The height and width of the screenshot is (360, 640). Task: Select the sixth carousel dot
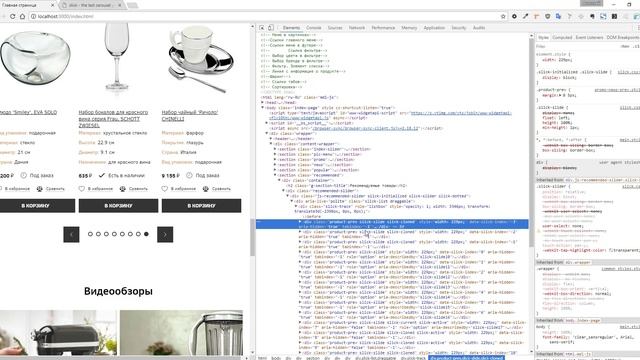(130, 234)
